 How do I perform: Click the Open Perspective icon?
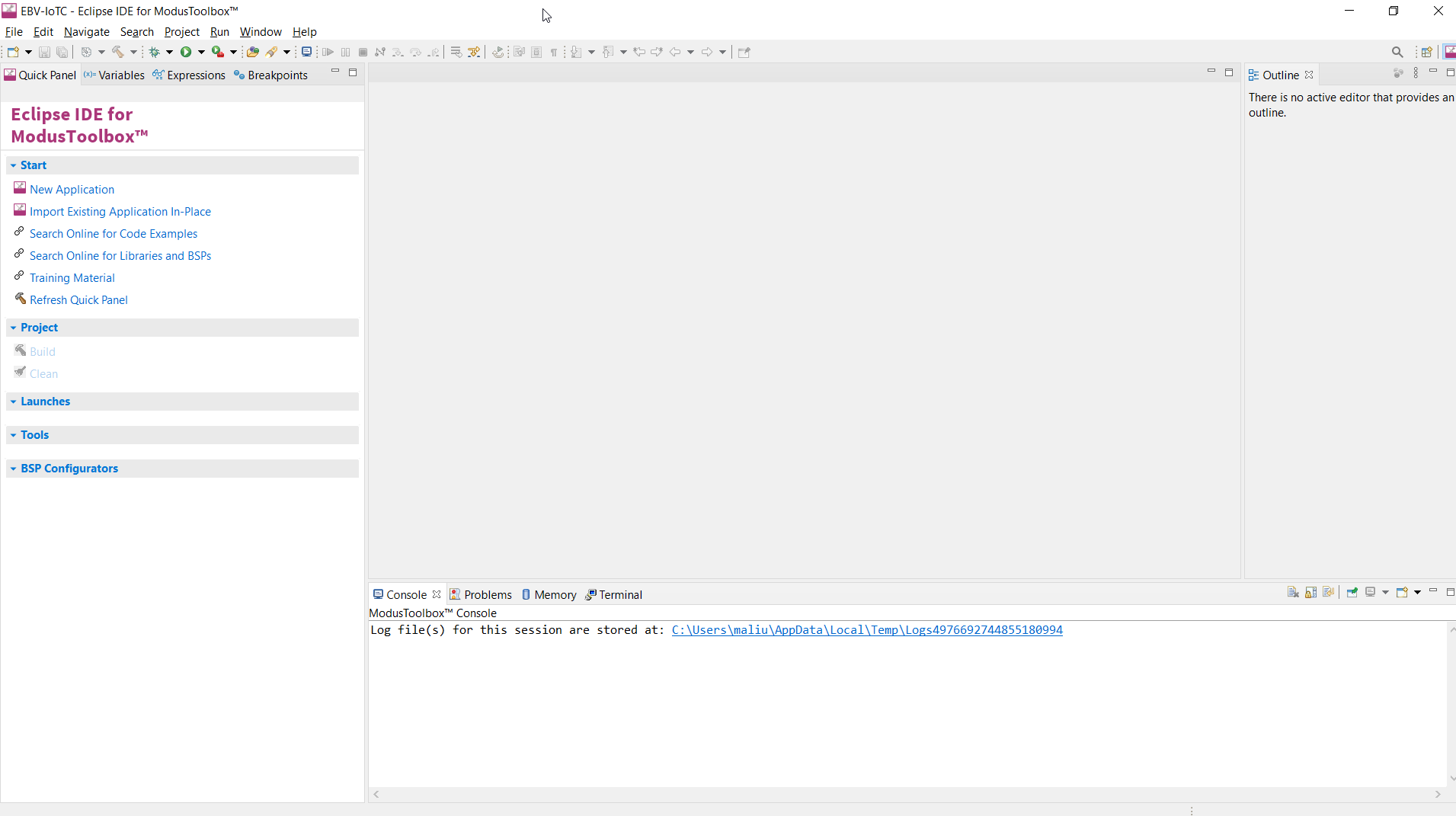coord(1427,52)
